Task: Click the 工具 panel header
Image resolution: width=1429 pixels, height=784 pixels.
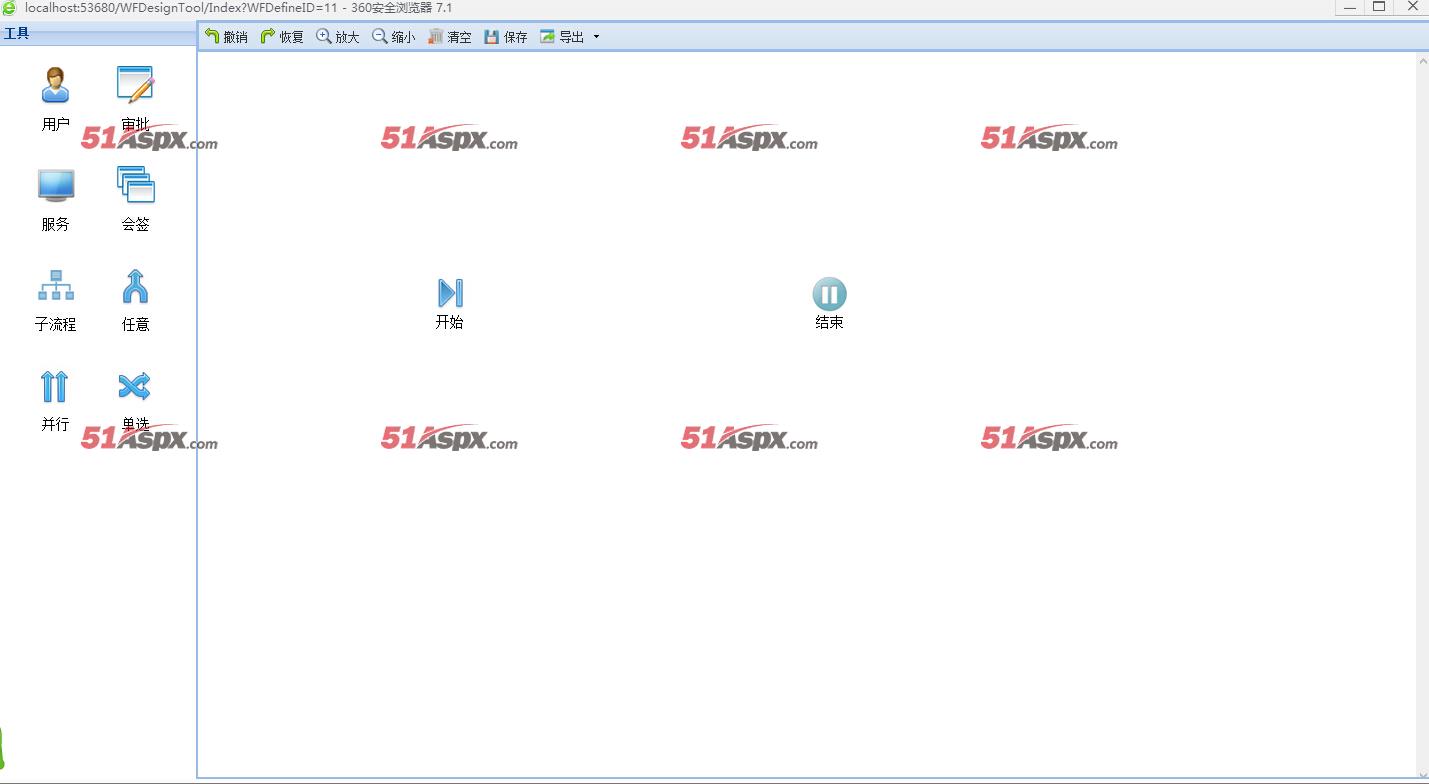Action: [98, 34]
